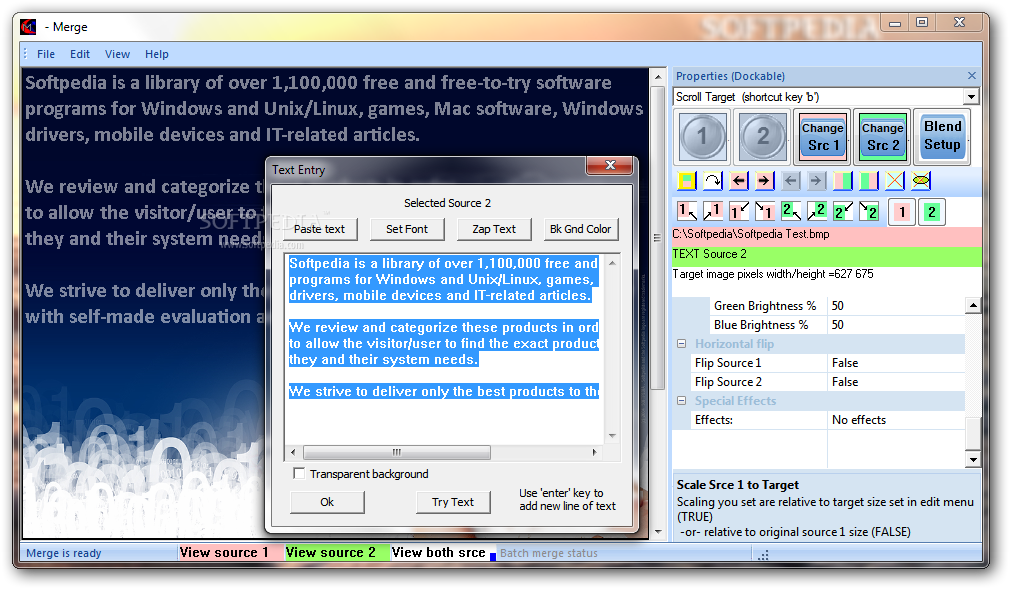Click inside the text entry box
Image resolution: width=1010 pixels, height=589 pixels.
tap(444, 348)
